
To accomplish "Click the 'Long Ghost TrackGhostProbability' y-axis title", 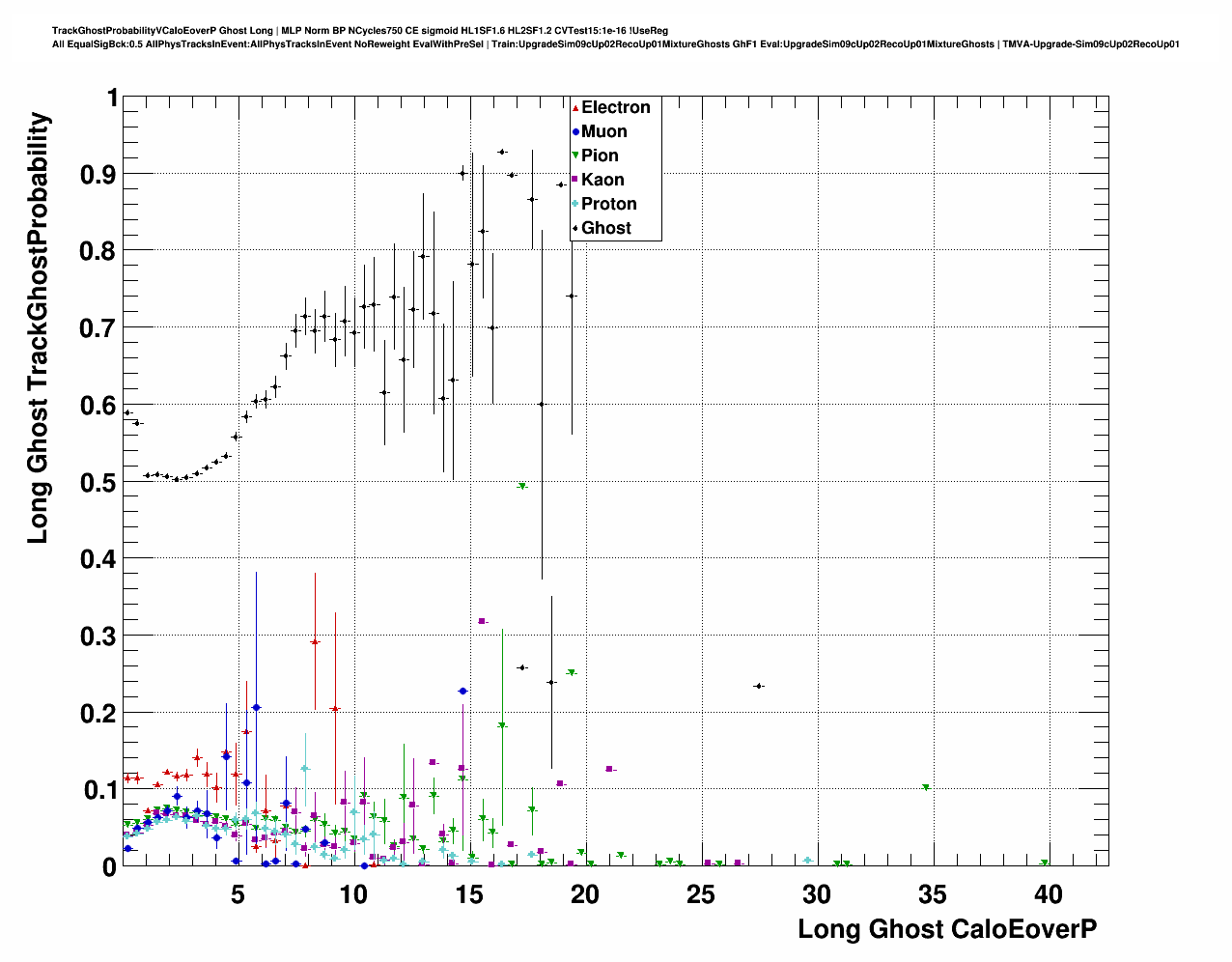I will tap(38, 327).
